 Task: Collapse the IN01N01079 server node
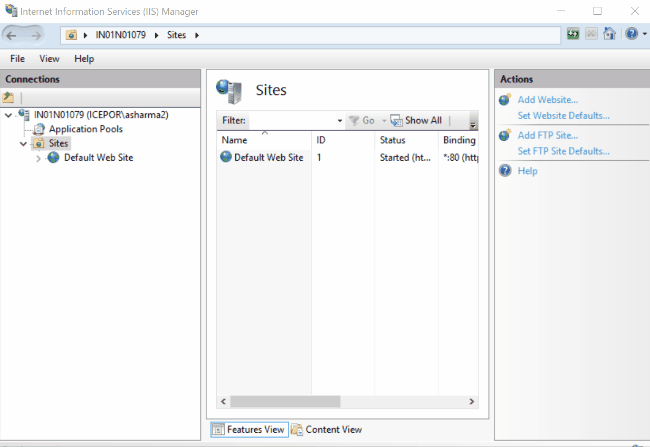click(8, 115)
